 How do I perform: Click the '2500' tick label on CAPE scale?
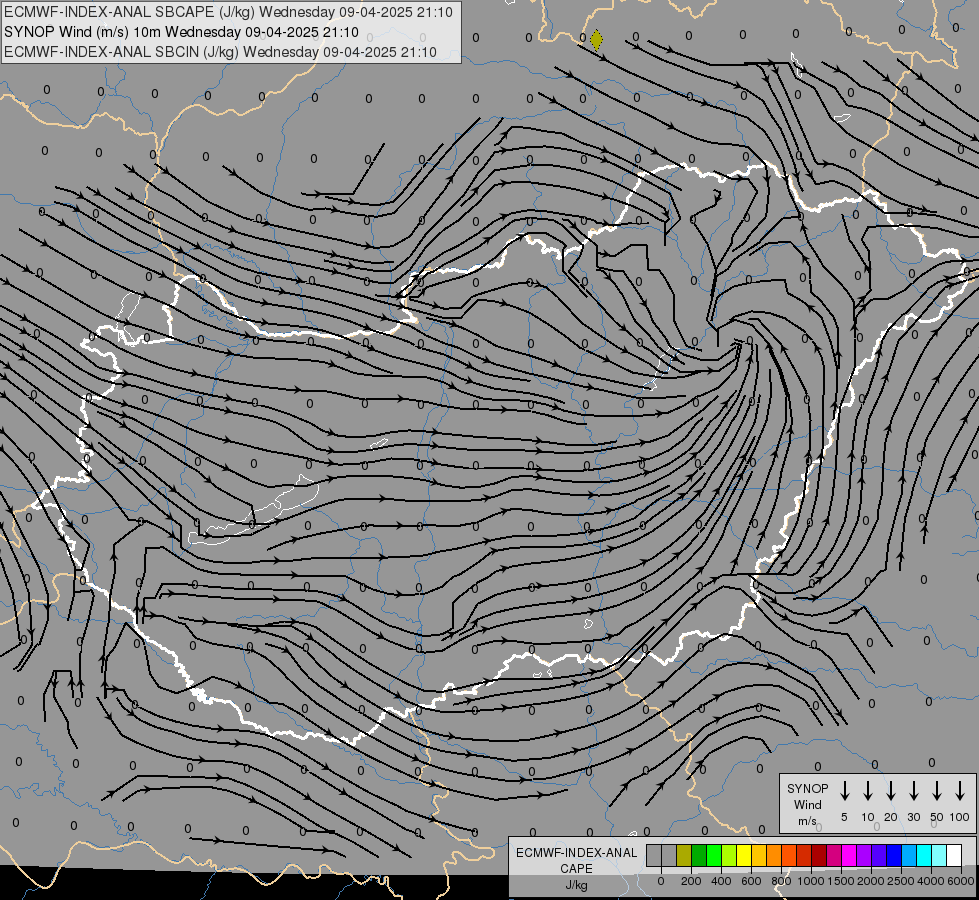[900, 881]
